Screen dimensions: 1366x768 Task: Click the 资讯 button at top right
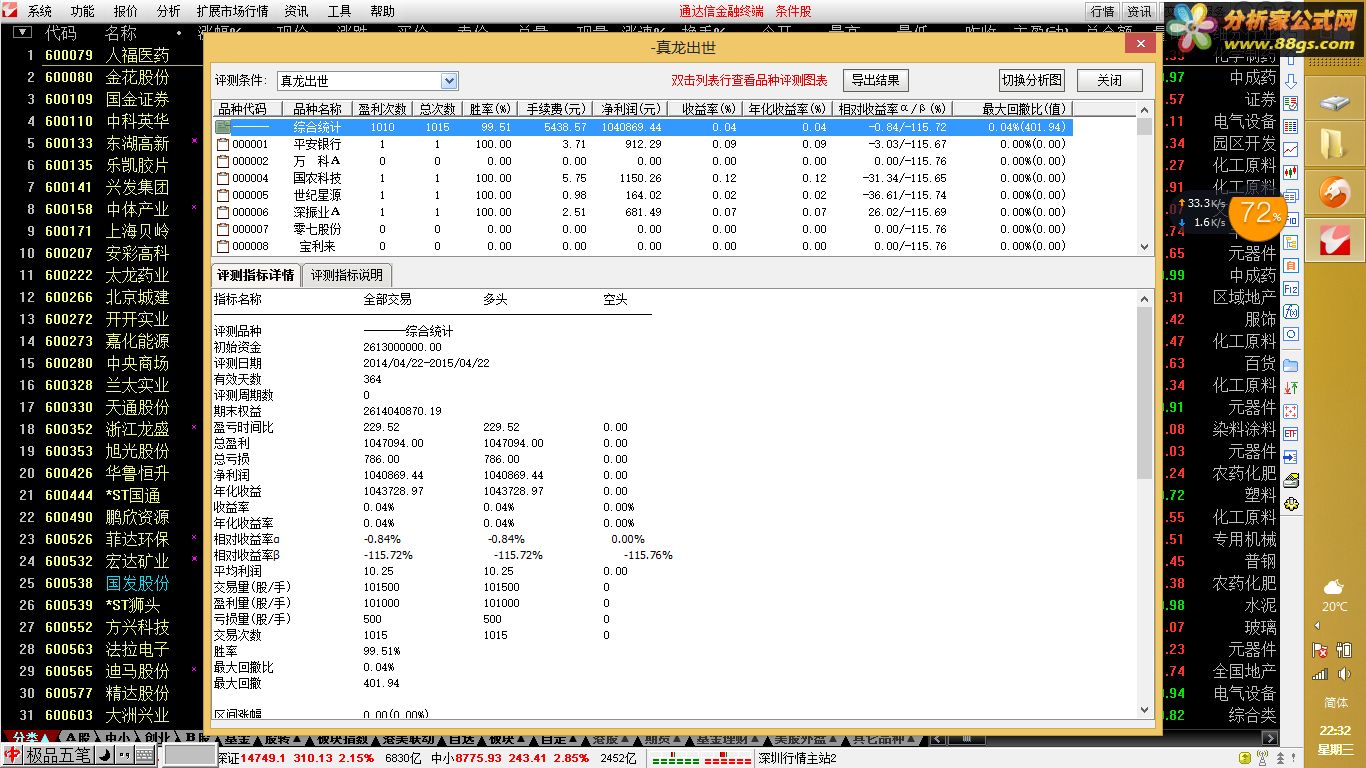click(x=1139, y=11)
